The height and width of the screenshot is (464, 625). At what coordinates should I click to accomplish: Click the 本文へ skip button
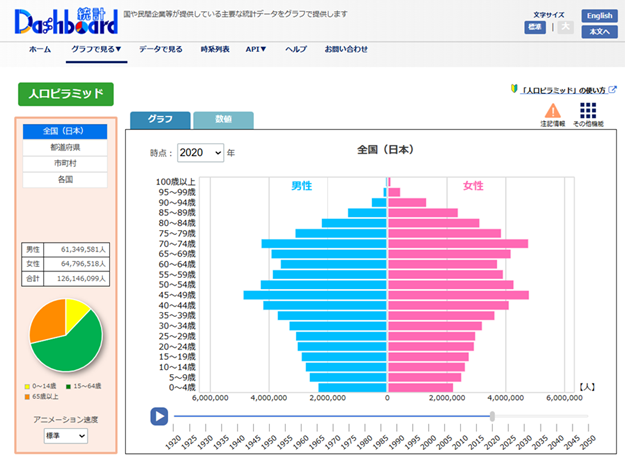599,32
